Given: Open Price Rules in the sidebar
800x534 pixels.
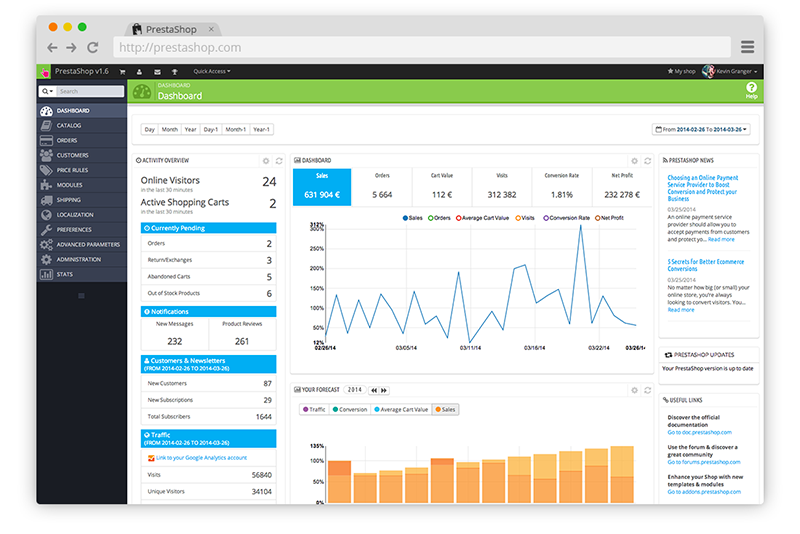Looking at the screenshot, I should click(x=82, y=170).
